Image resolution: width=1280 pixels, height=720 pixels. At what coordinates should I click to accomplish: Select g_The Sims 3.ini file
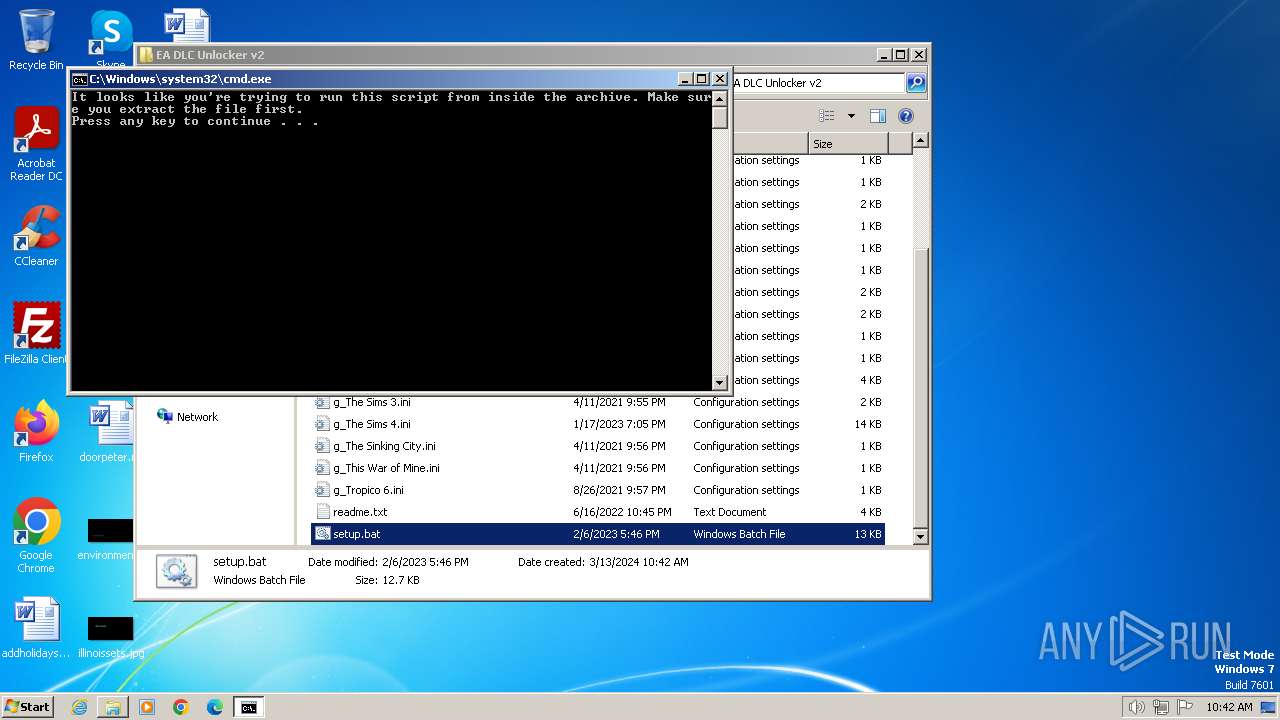tap(598, 402)
